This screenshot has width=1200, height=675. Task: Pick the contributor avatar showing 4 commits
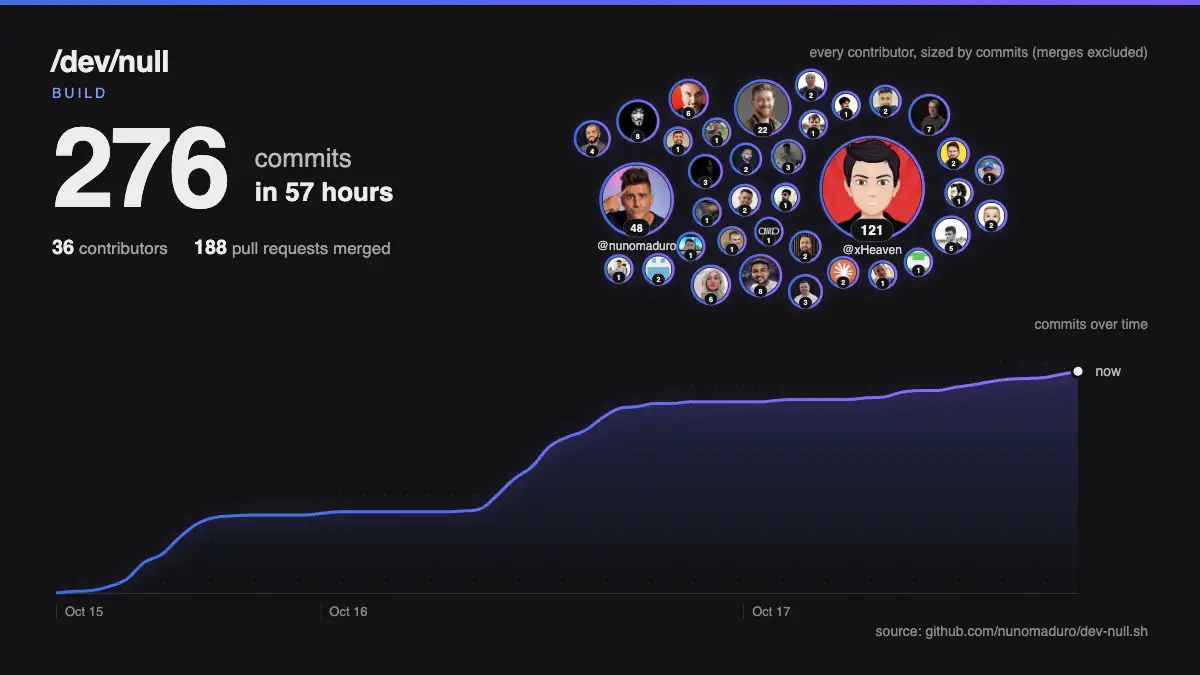tap(592, 138)
